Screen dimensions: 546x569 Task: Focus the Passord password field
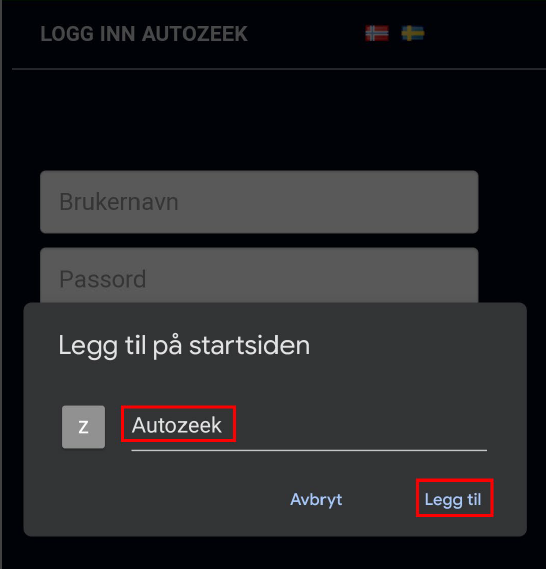259,275
